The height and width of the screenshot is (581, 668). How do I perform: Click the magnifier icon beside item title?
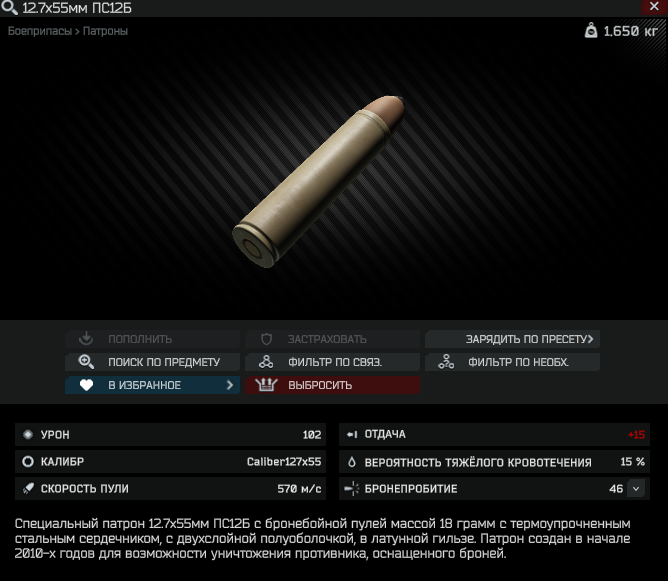point(9,7)
